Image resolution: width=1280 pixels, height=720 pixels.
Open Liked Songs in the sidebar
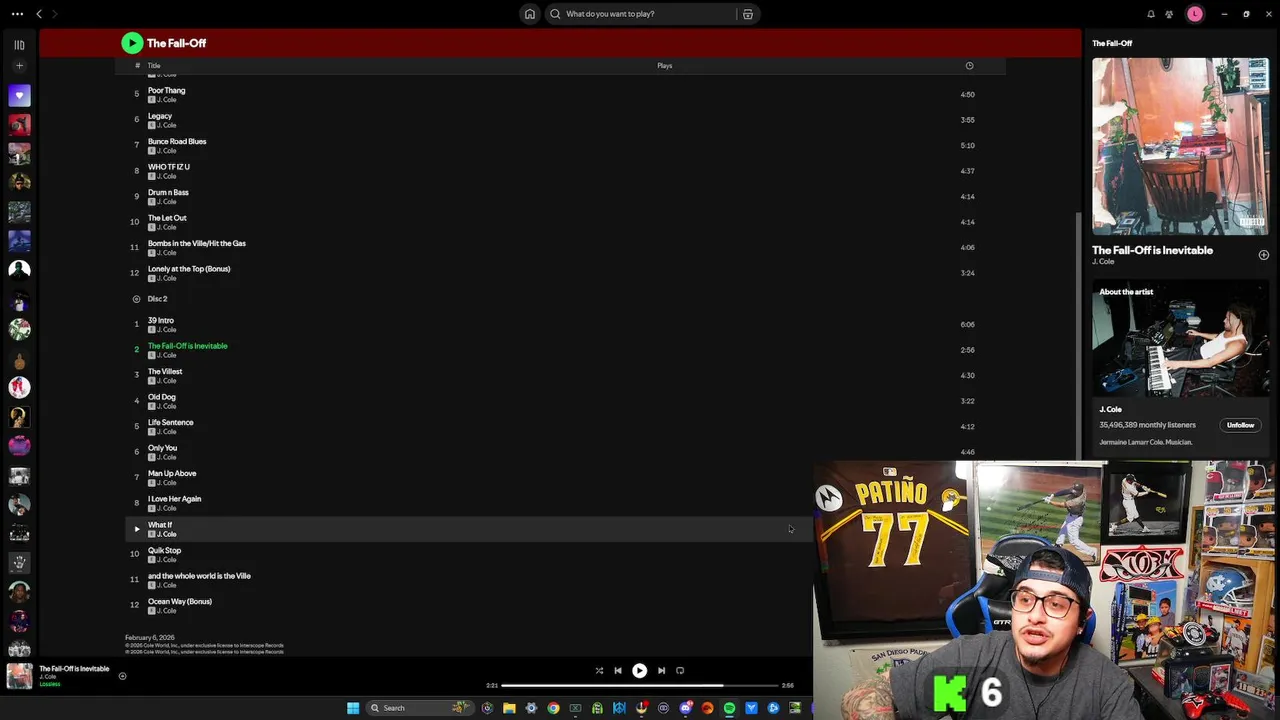(19, 96)
